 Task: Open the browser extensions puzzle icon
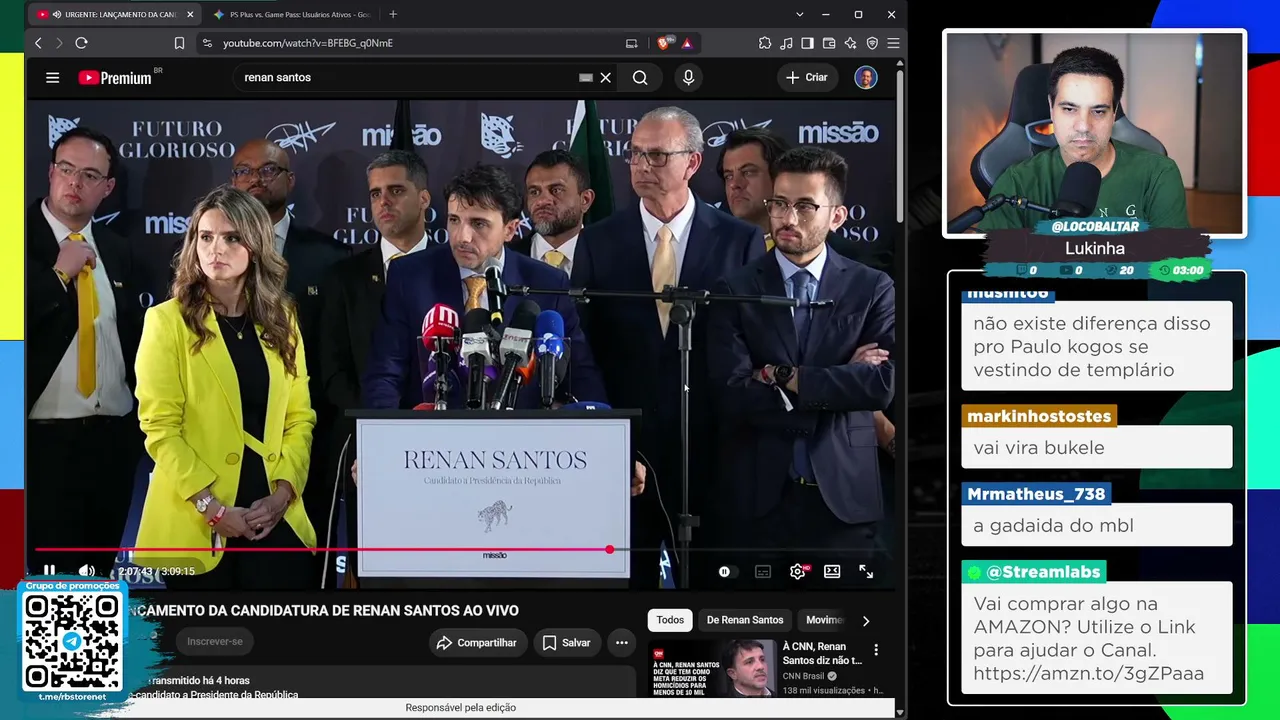tap(765, 43)
